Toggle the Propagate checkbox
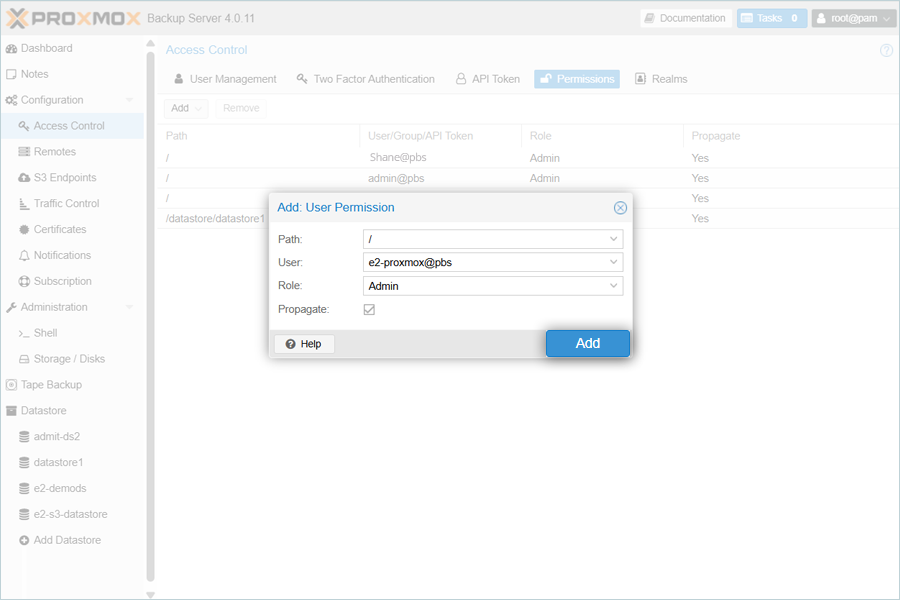This screenshot has height=600, width=900. 369,310
